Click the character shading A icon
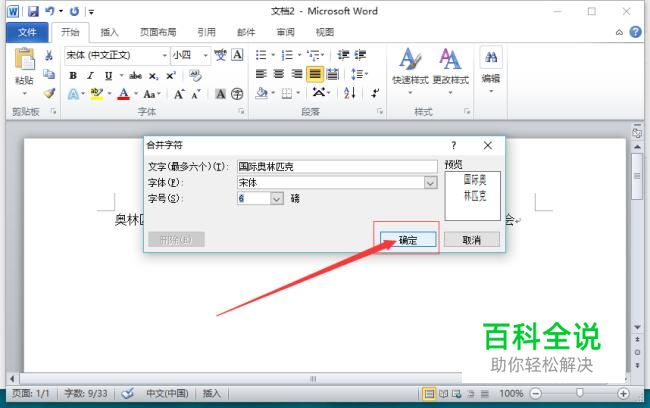Screen dimensions: 650x408 point(221,94)
